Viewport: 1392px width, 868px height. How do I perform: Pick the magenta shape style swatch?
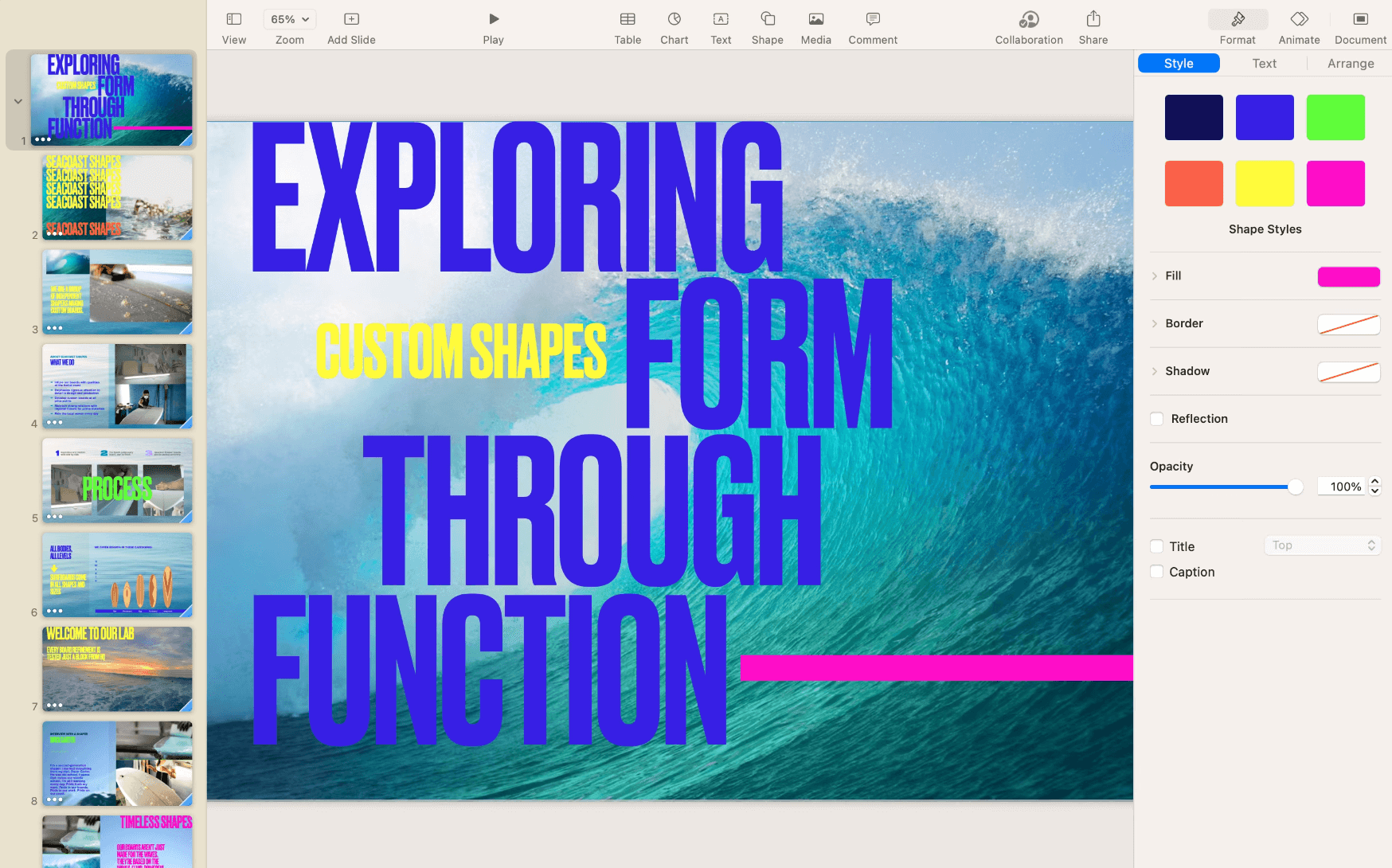pos(1335,183)
